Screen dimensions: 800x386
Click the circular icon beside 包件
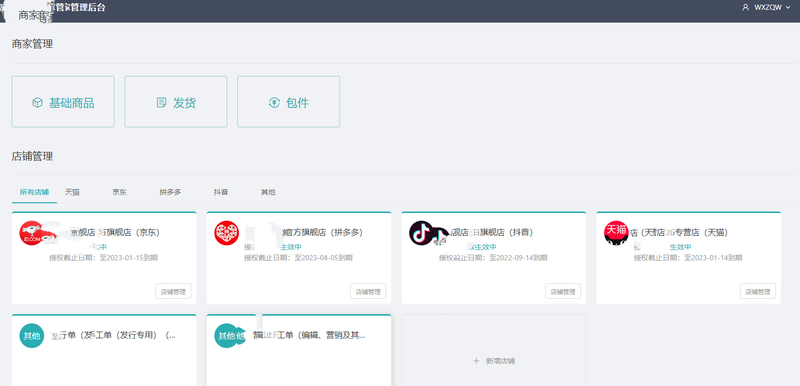(x=274, y=103)
